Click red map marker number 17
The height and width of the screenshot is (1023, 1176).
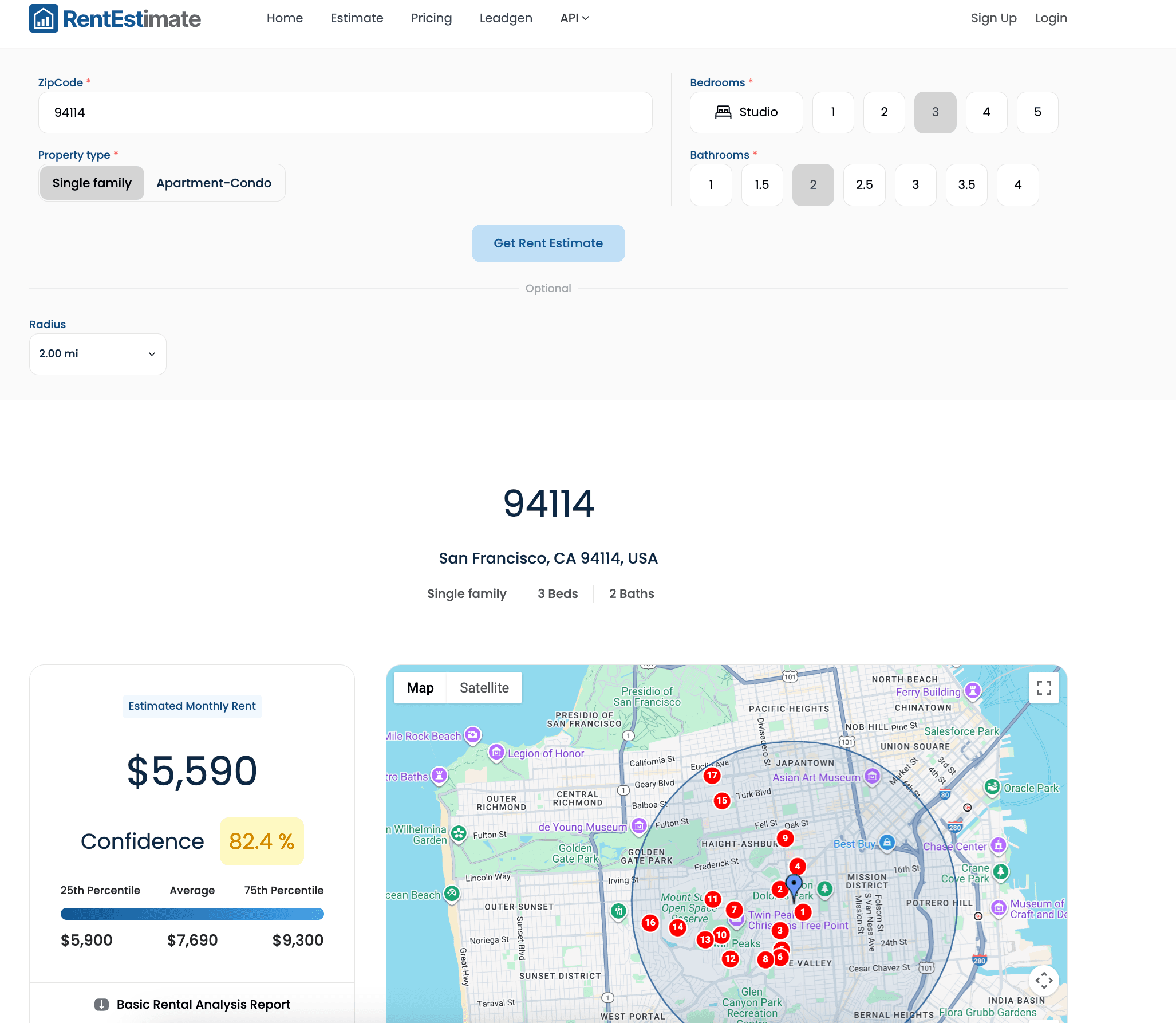(712, 775)
